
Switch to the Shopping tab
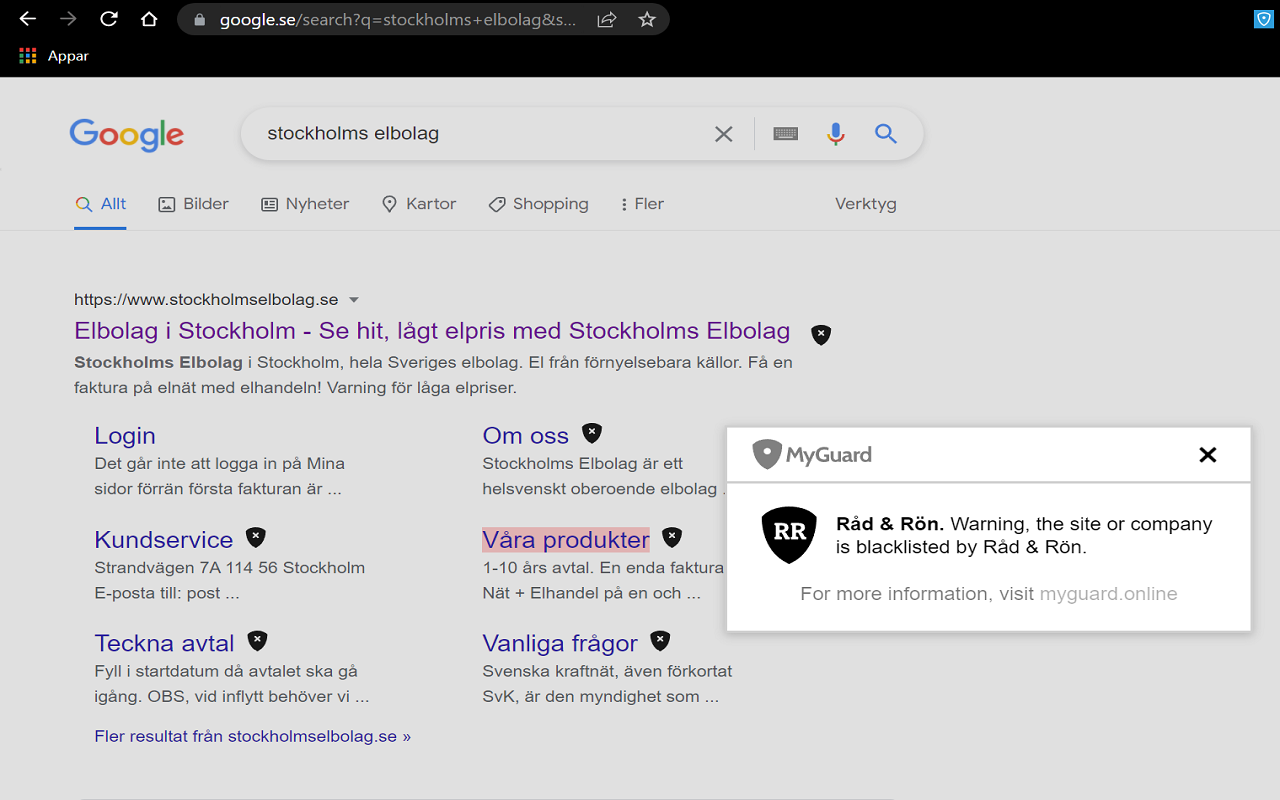click(538, 204)
